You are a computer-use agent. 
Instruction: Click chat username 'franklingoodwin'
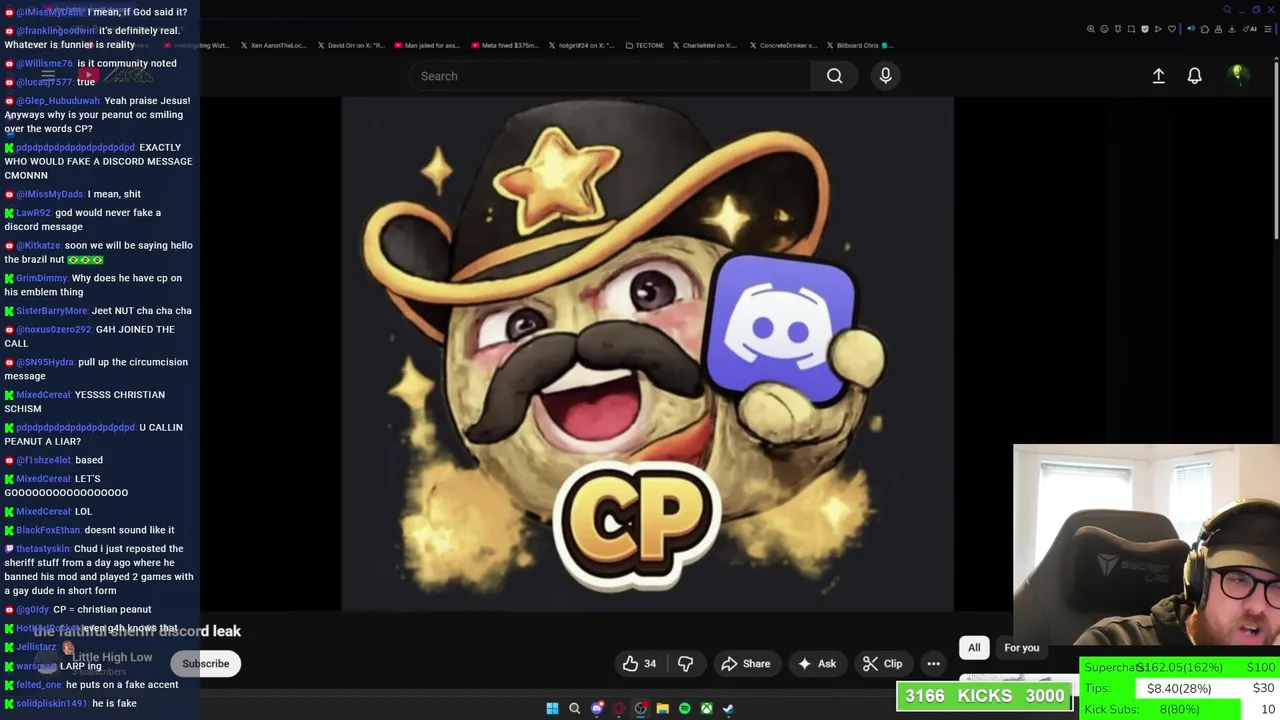tap(55, 30)
